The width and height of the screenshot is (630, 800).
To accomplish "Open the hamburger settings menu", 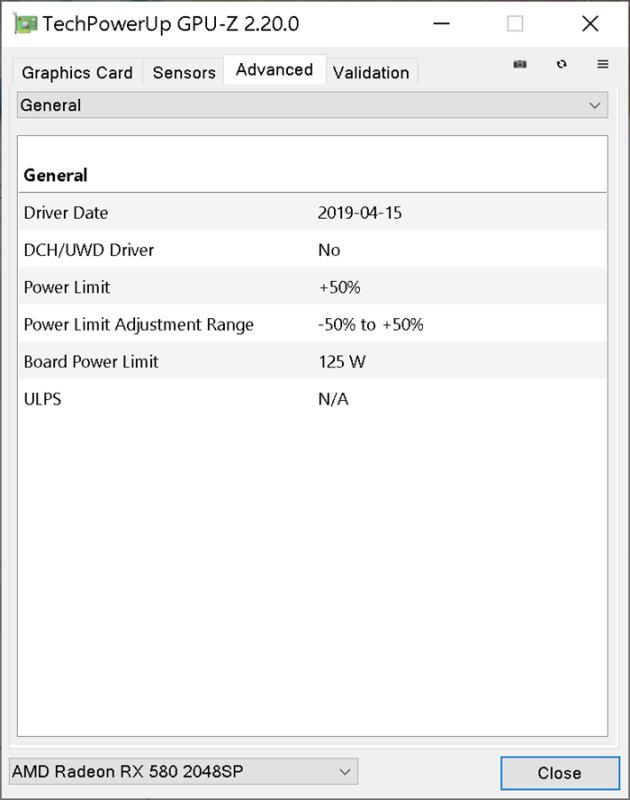I will 602,64.
